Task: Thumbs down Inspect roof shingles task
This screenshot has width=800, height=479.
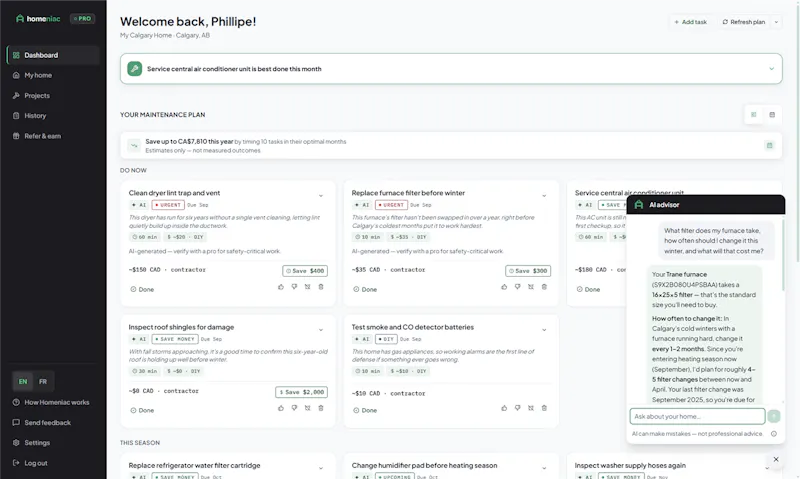Action: point(294,408)
